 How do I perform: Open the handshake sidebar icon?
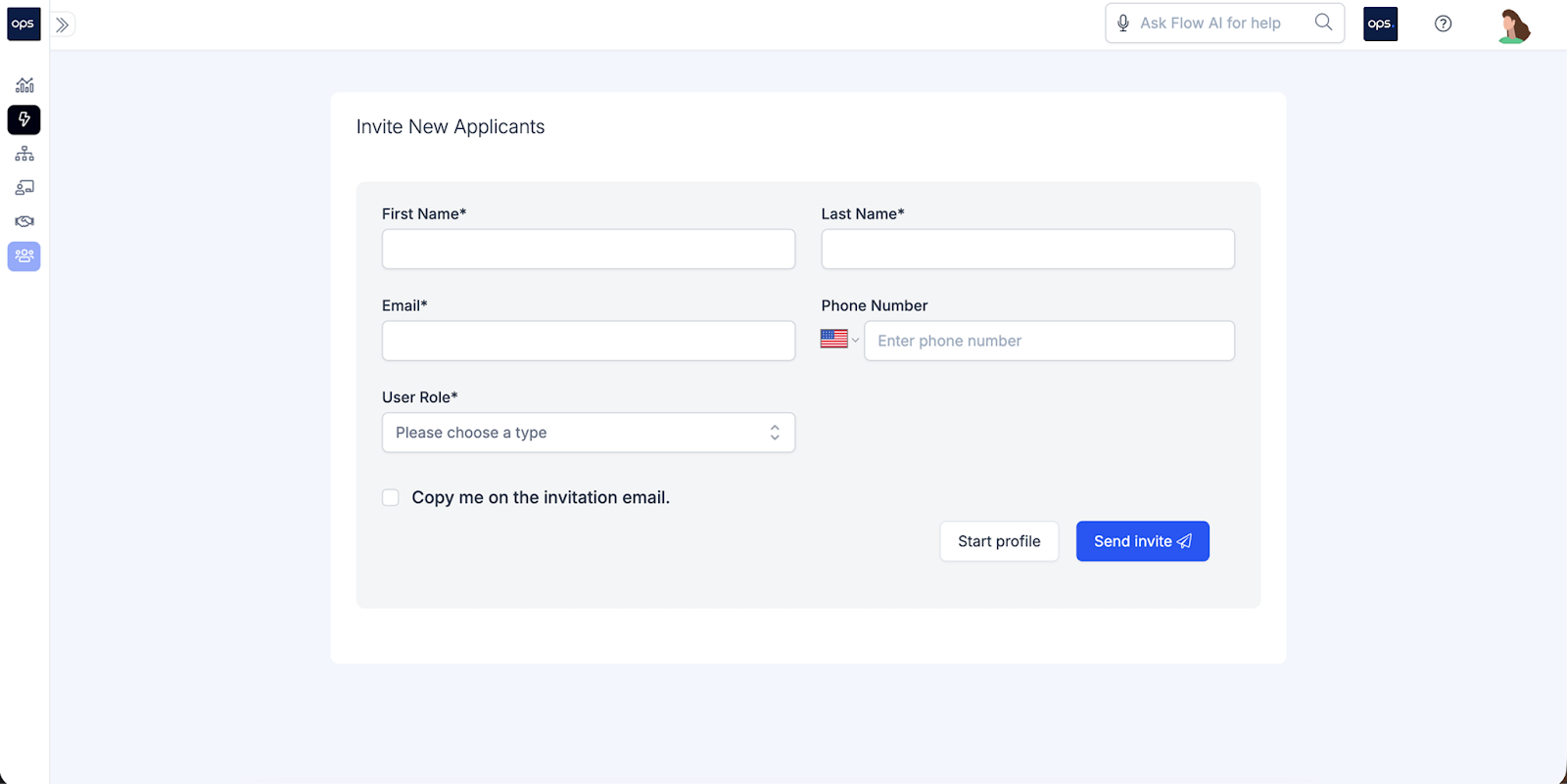tap(24, 221)
